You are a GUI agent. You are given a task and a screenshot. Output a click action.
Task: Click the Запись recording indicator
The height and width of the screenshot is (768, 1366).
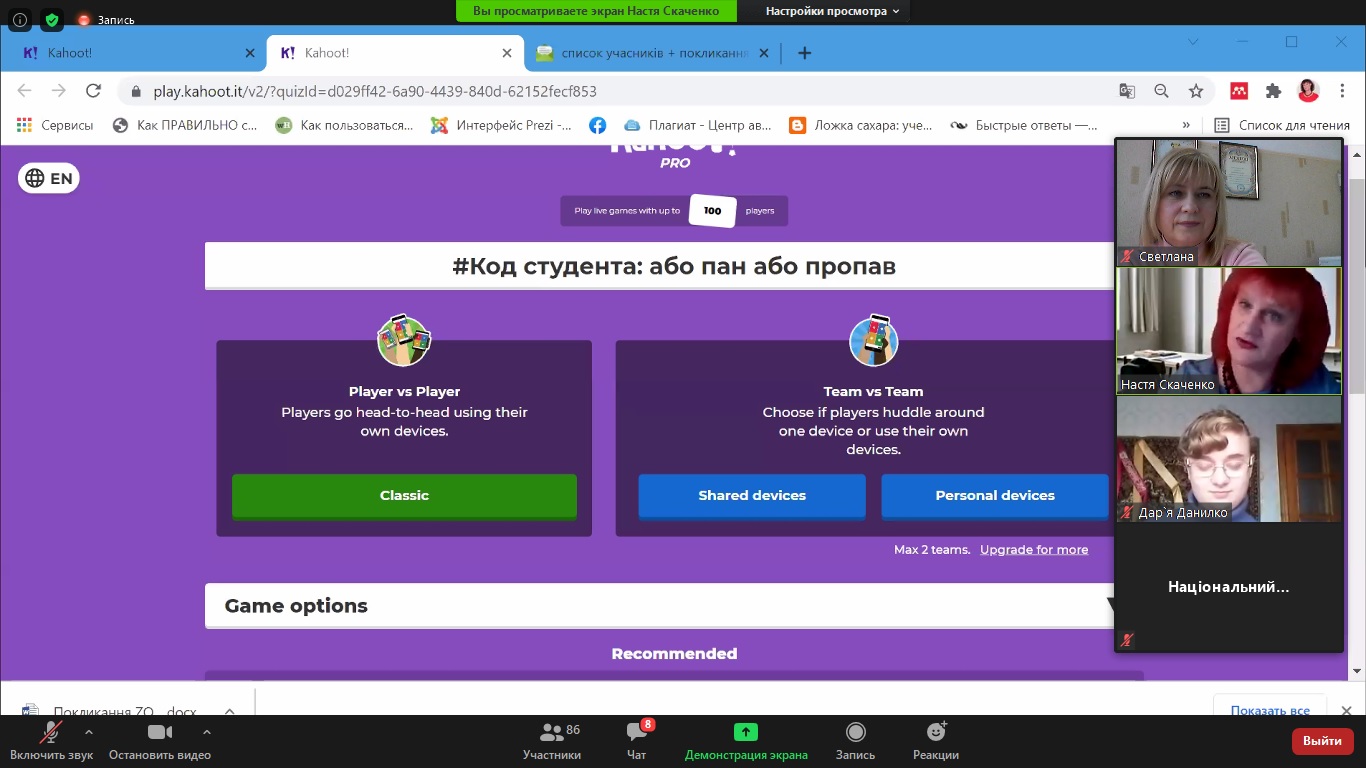[x=106, y=19]
